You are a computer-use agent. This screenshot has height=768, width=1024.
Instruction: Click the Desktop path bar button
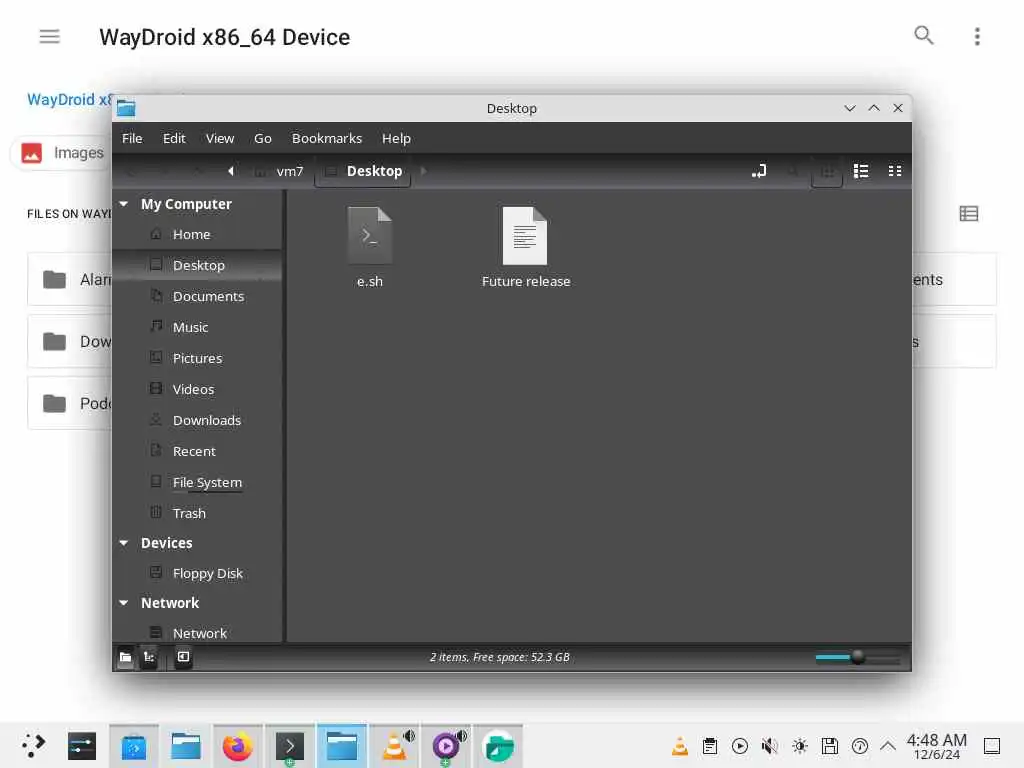coord(363,172)
